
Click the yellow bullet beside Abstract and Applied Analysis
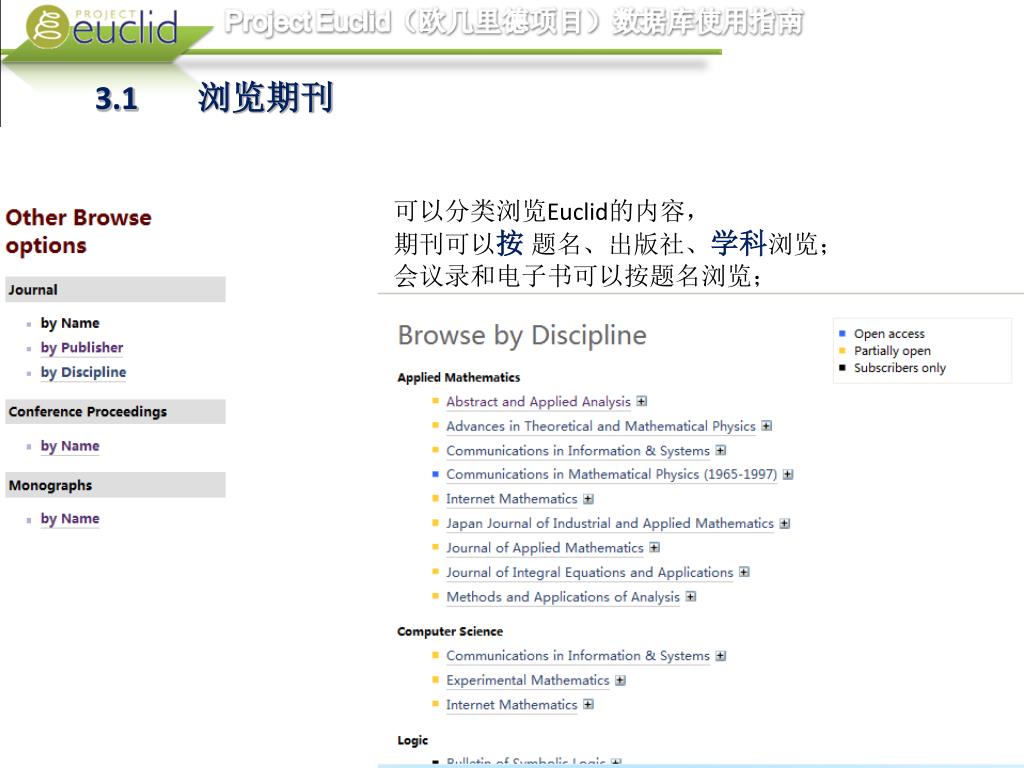[x=436, y=400]
